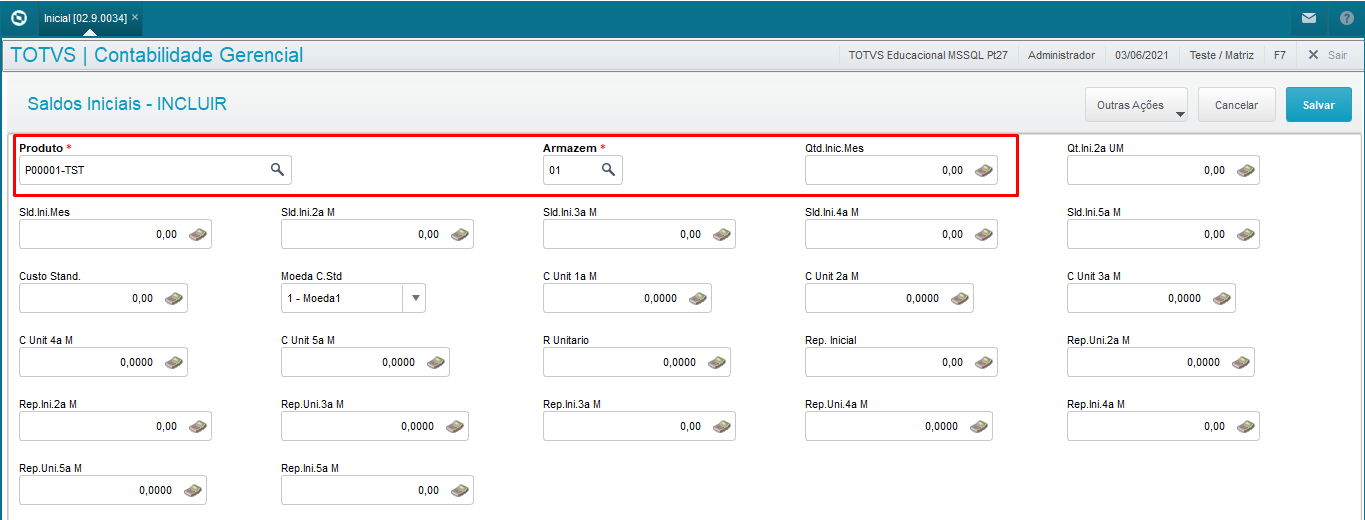Open calculator icon for Rep.Uni.5a M
Screen dimensions: 1365x520
point(194,491)
